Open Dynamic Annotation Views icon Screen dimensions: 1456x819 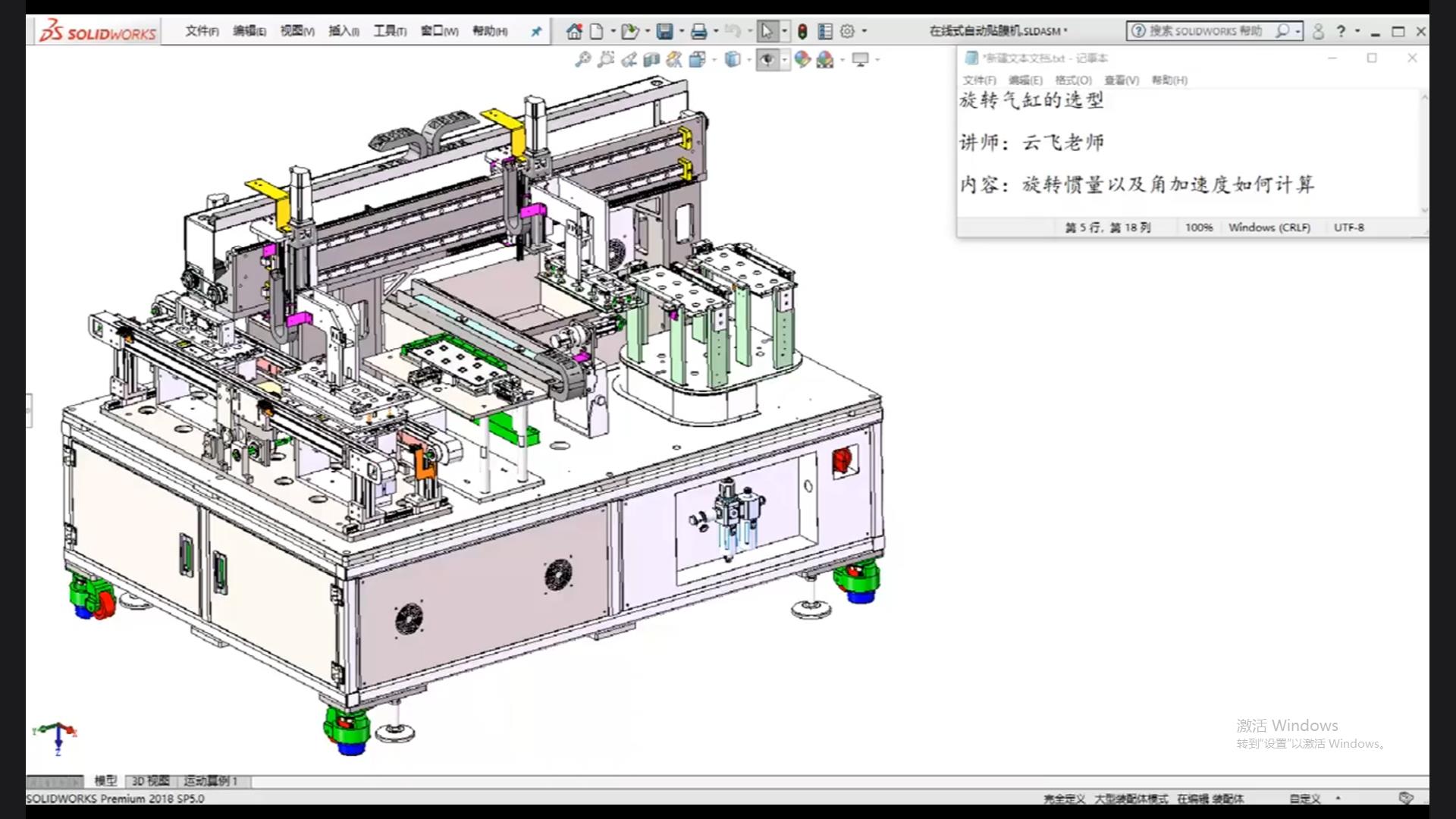(x=674, y=59)
